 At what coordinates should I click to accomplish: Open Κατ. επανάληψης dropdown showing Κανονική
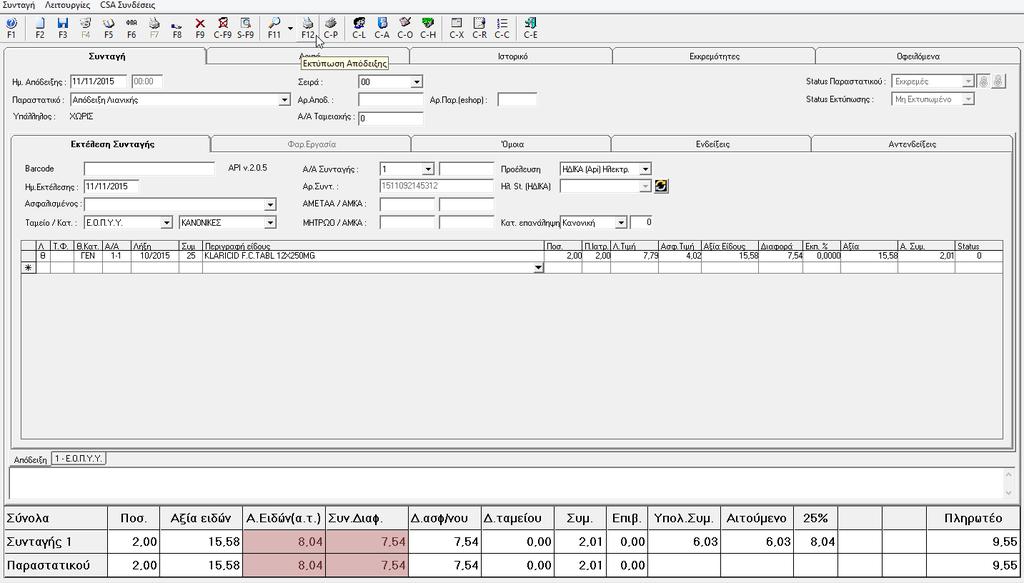click(x=620, y=223)
